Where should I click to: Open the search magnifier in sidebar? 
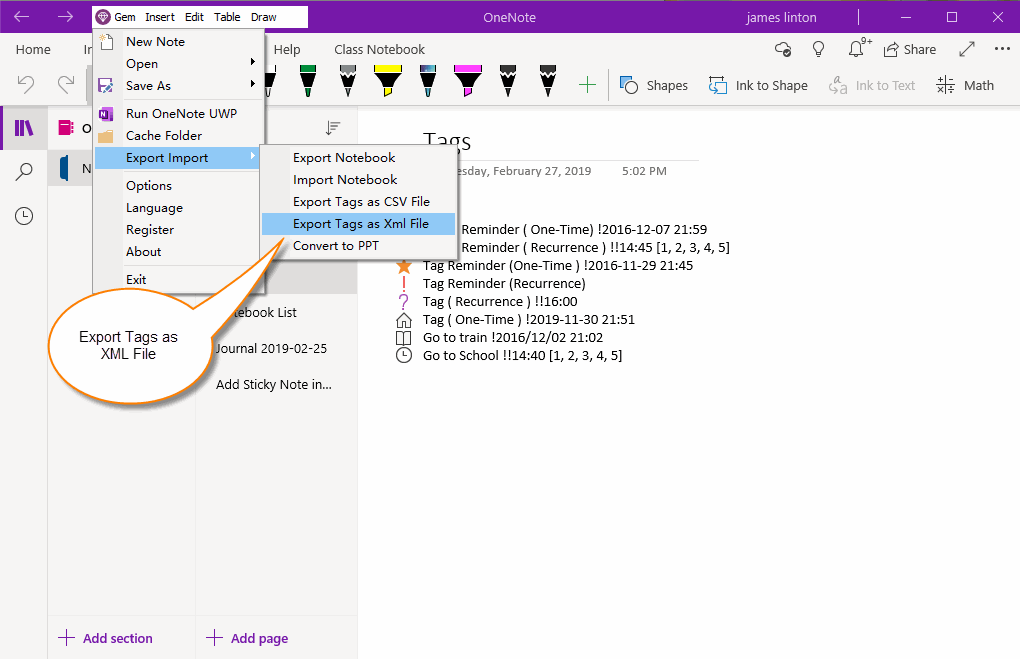pos(24,172)
